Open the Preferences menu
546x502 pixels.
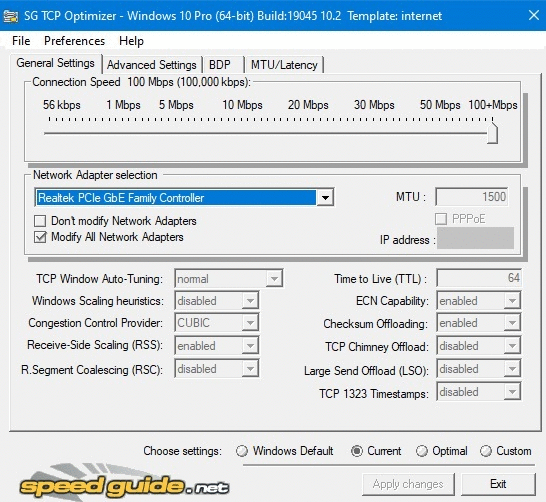tap(74, 41)
